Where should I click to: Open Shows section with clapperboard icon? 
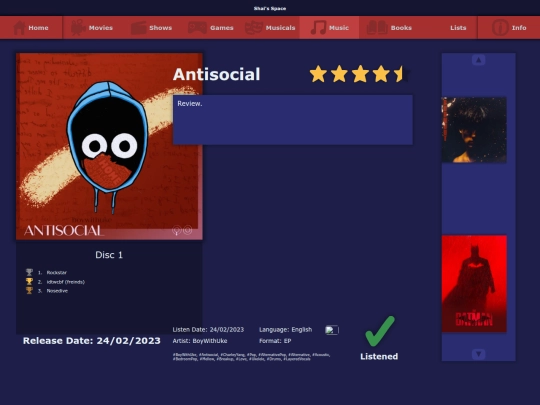coord(139,28)
